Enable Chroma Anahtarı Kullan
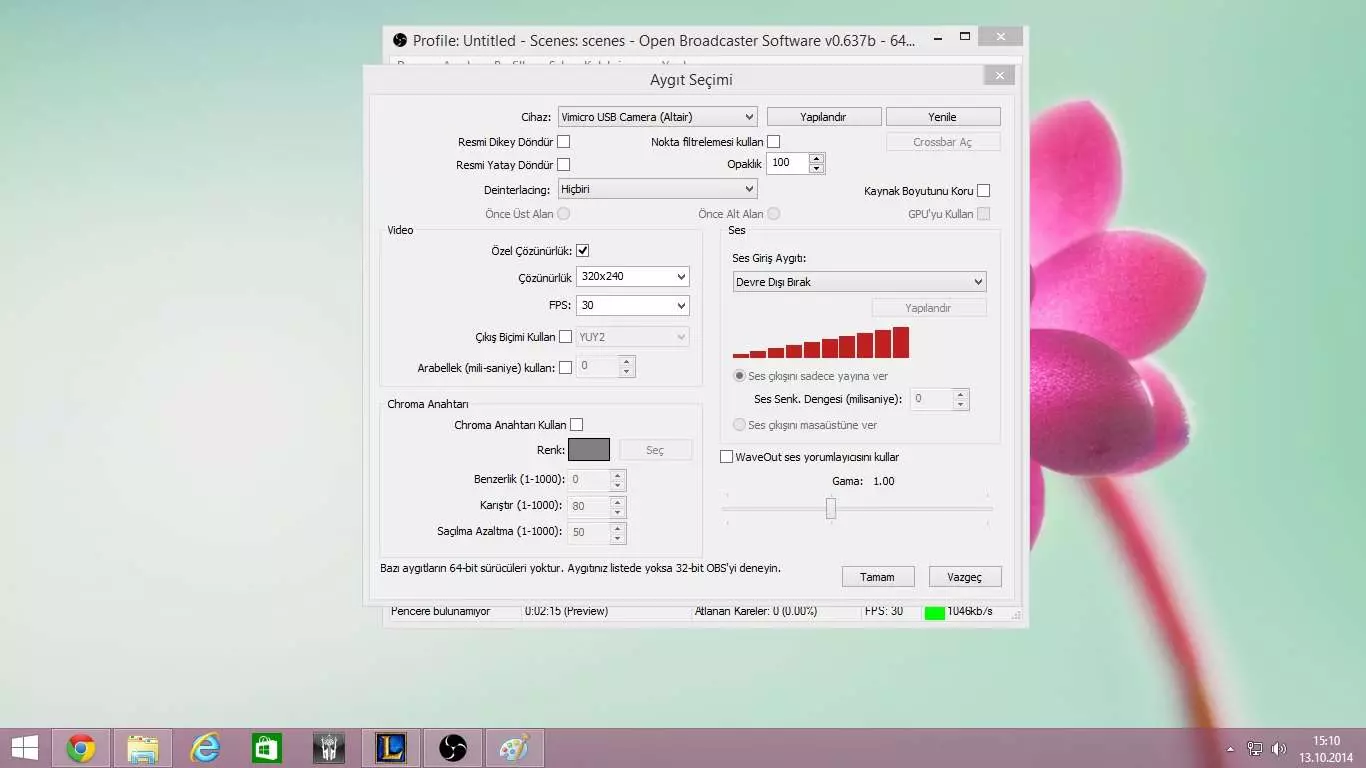1366x768 pixels. pyautogui.click(x=577, y=425)
